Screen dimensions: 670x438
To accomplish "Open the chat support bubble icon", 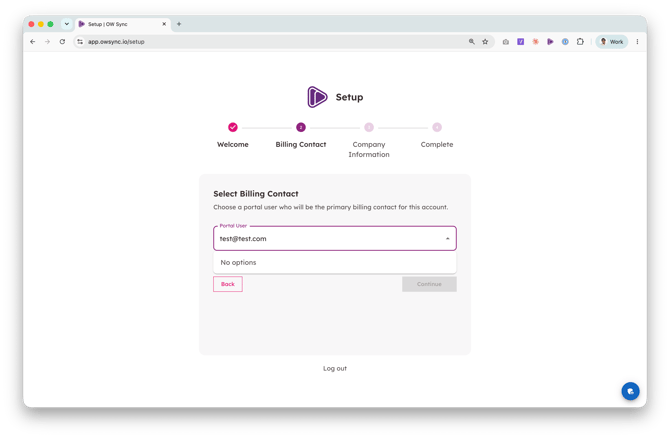I will pos(630,391).
